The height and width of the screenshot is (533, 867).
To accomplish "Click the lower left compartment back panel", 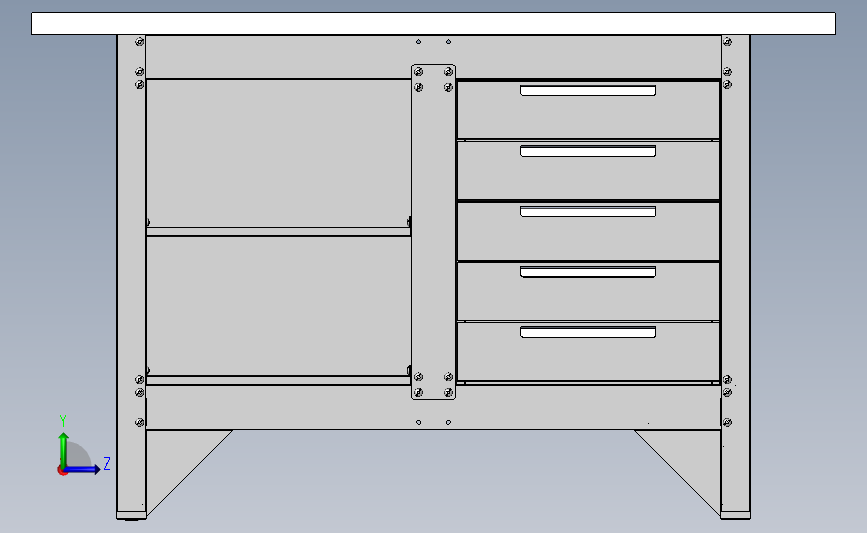I will coord(279,306).
